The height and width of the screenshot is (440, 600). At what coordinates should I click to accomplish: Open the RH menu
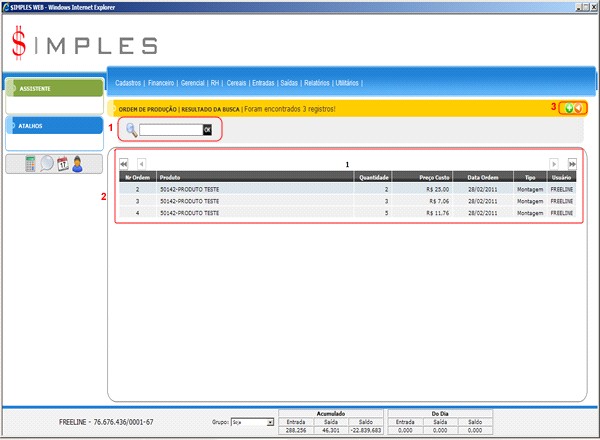(215, 83)
